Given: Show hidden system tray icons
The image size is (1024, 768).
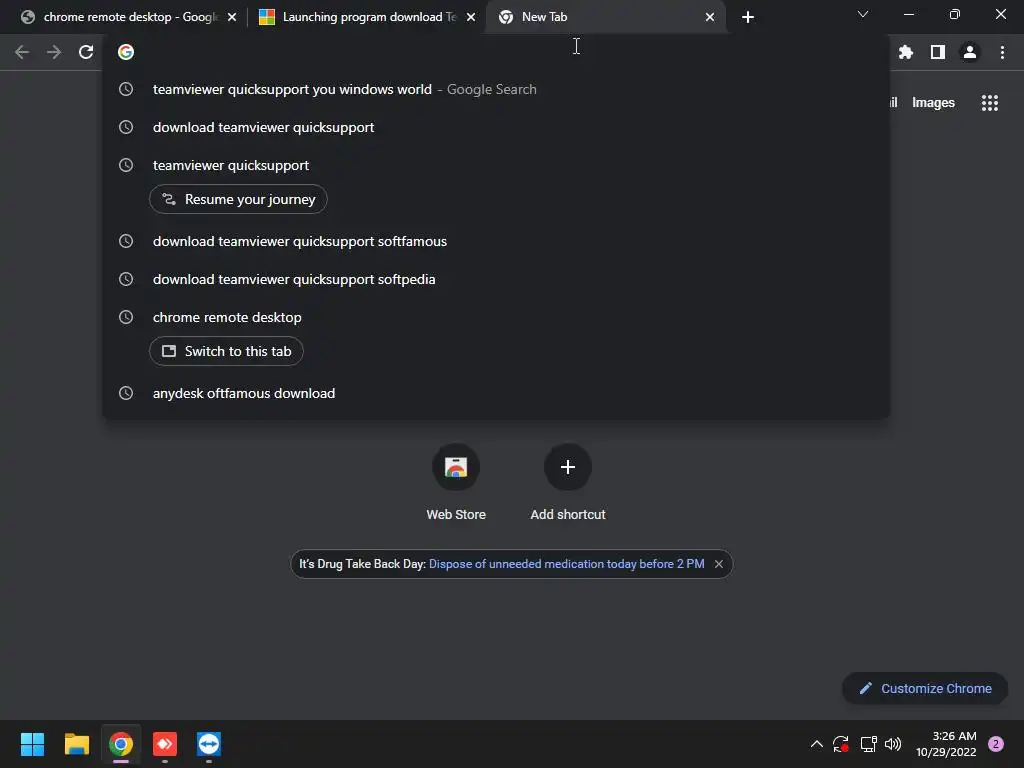Looking at the screenshot, I should (816, 744).
